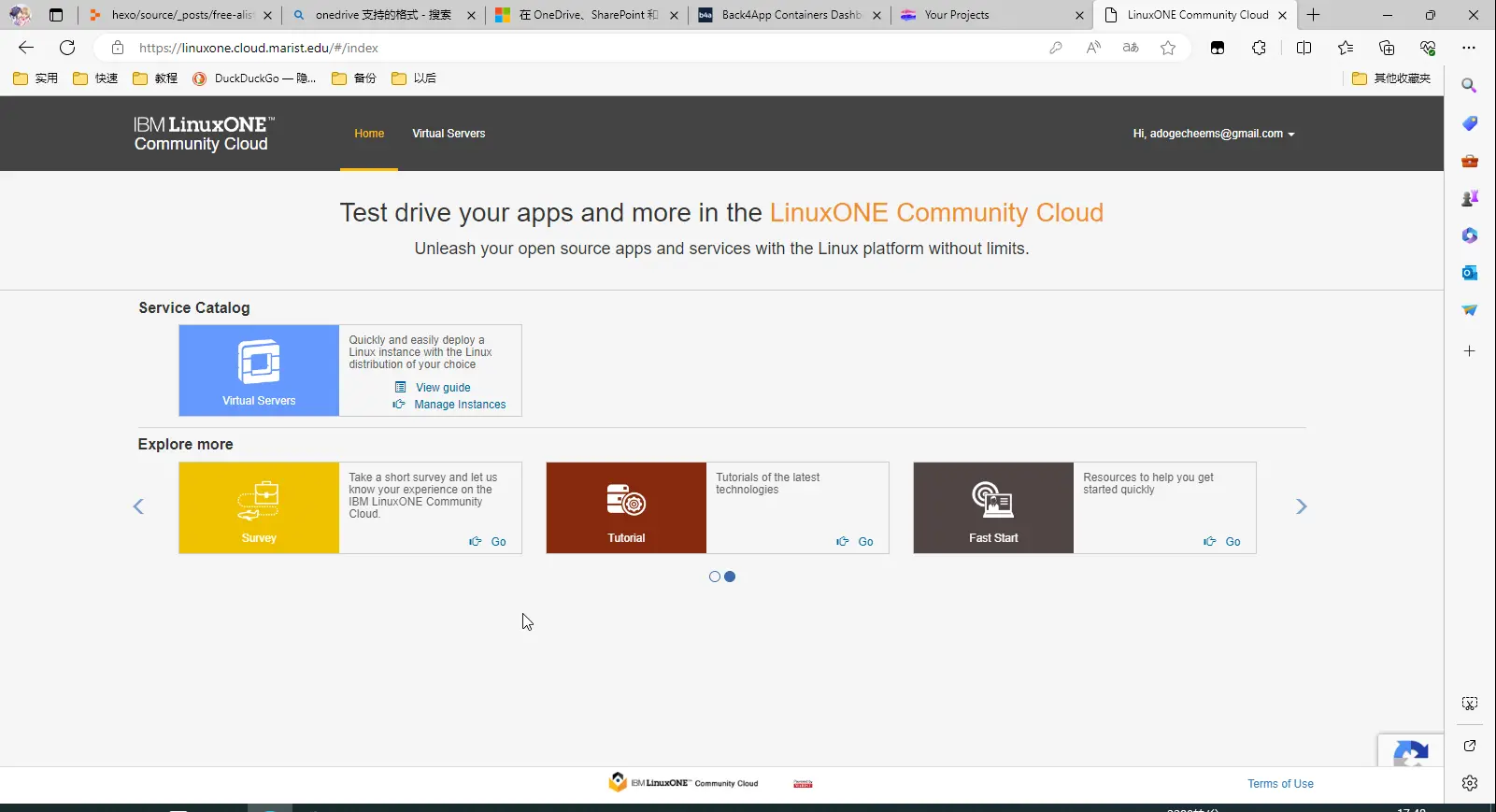The width and height of the screenshot is (1496, 812).
Task: Open browser settings and more menu
Action: coord(1469,48)
